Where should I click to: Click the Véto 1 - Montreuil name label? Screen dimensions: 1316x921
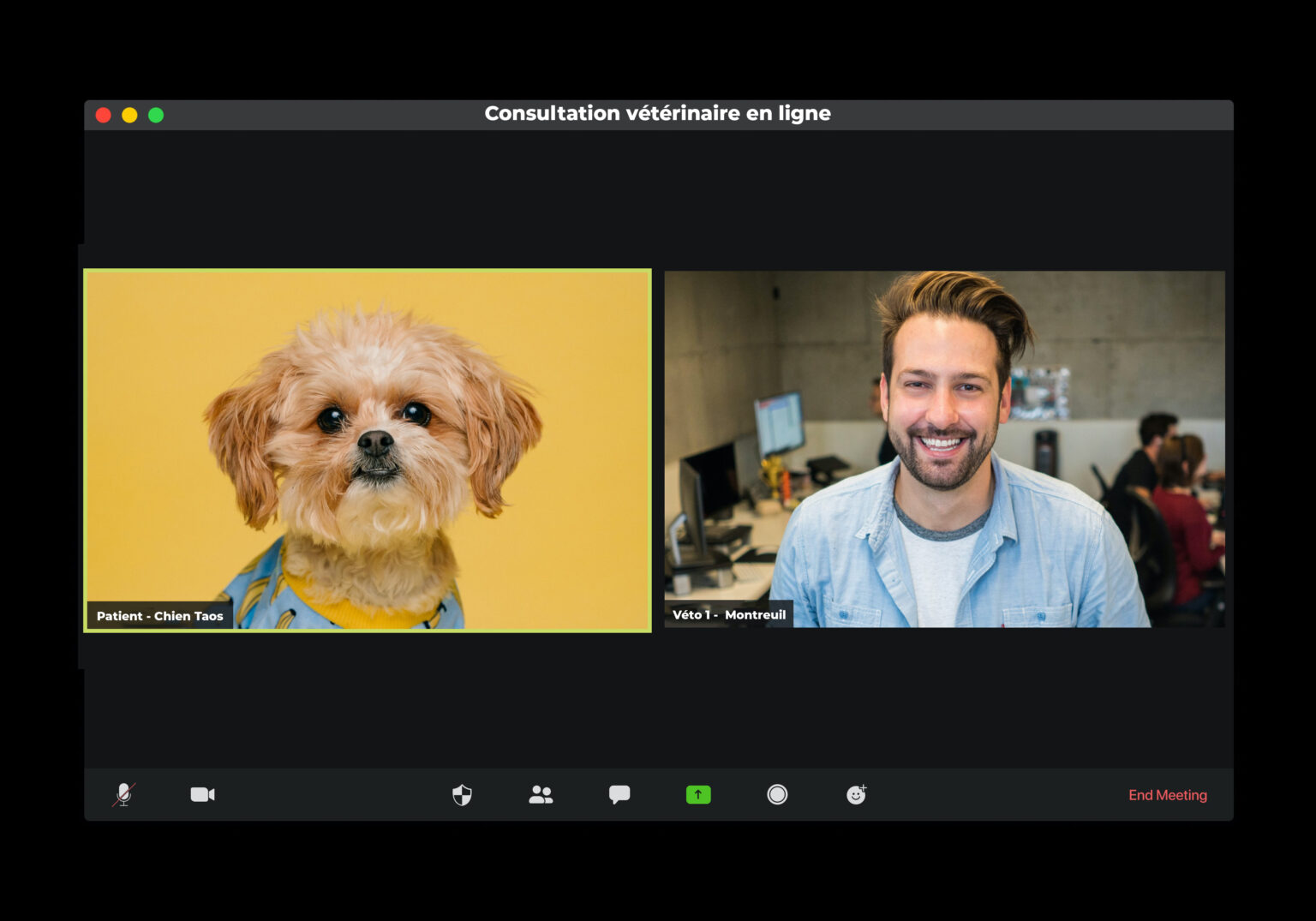[729, 614]
